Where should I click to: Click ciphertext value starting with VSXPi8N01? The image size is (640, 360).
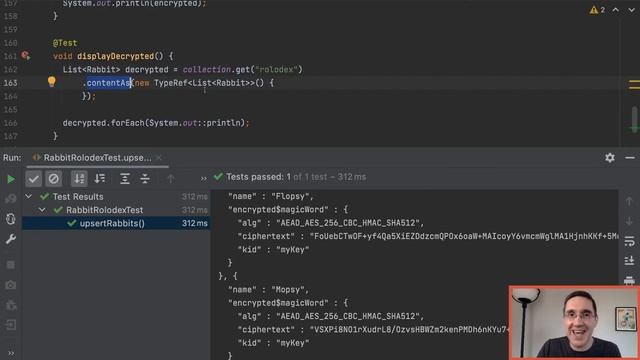409,329
